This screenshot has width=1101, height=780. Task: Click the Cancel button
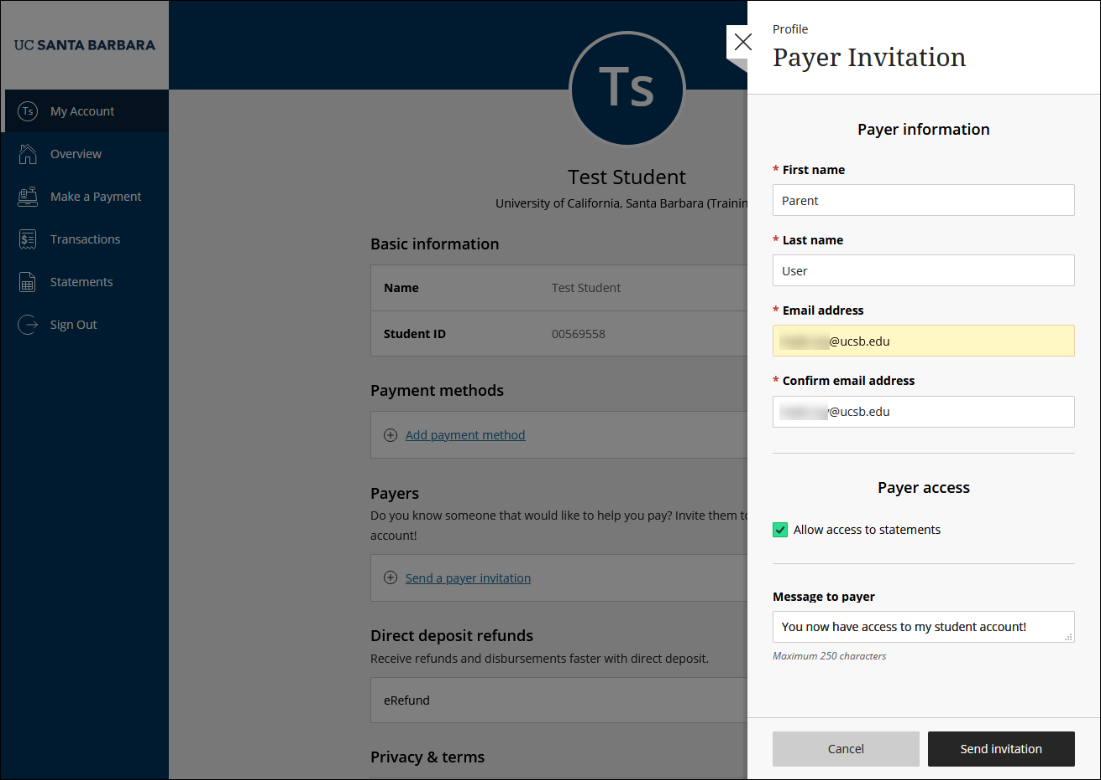(845, 748)
